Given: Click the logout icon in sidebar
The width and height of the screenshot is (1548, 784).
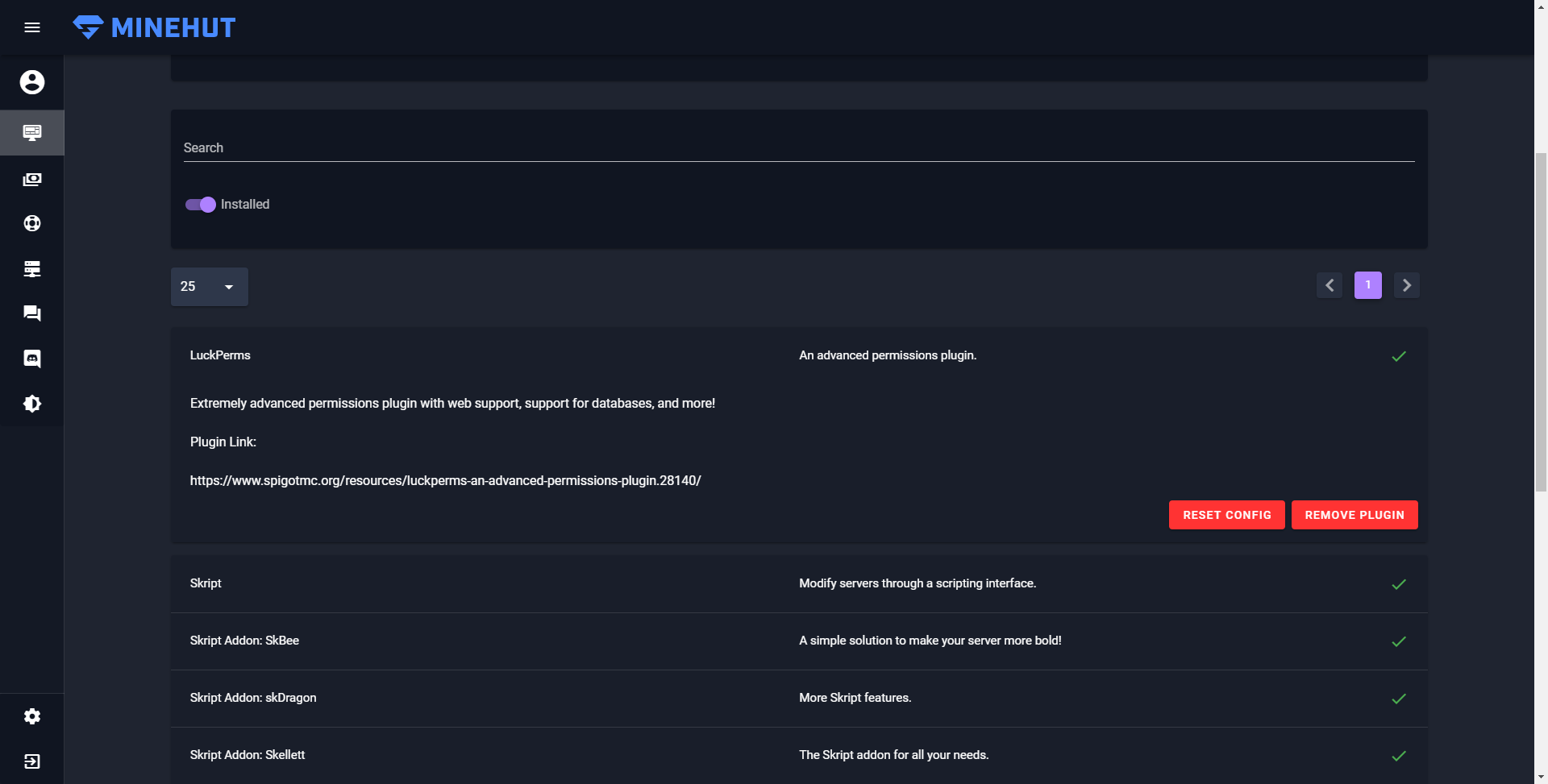Looking at the screenshot, I should pyautogui.click(x=32, y=761).
